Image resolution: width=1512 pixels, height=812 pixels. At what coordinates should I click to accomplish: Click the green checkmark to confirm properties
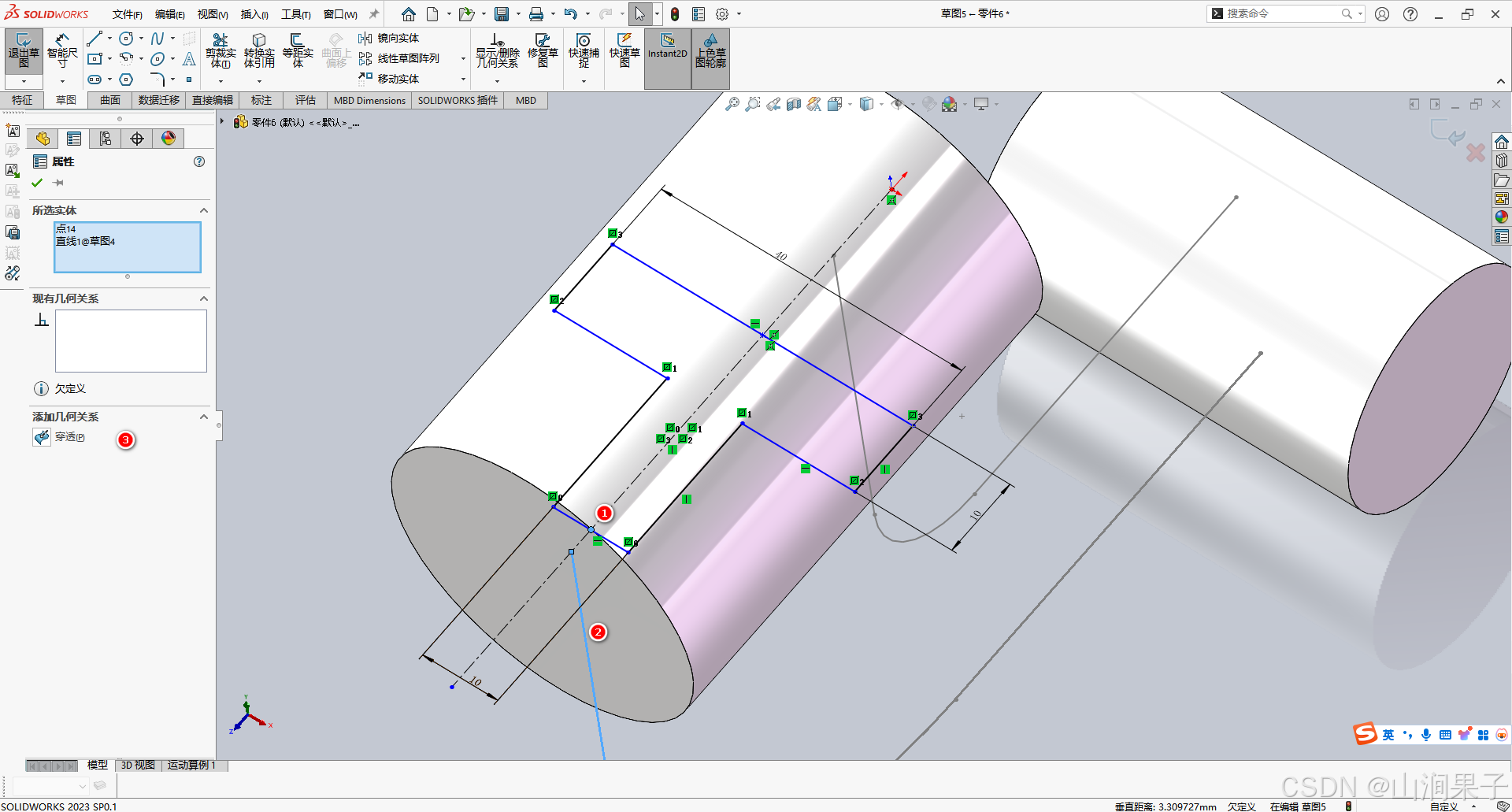click(36, 182)
